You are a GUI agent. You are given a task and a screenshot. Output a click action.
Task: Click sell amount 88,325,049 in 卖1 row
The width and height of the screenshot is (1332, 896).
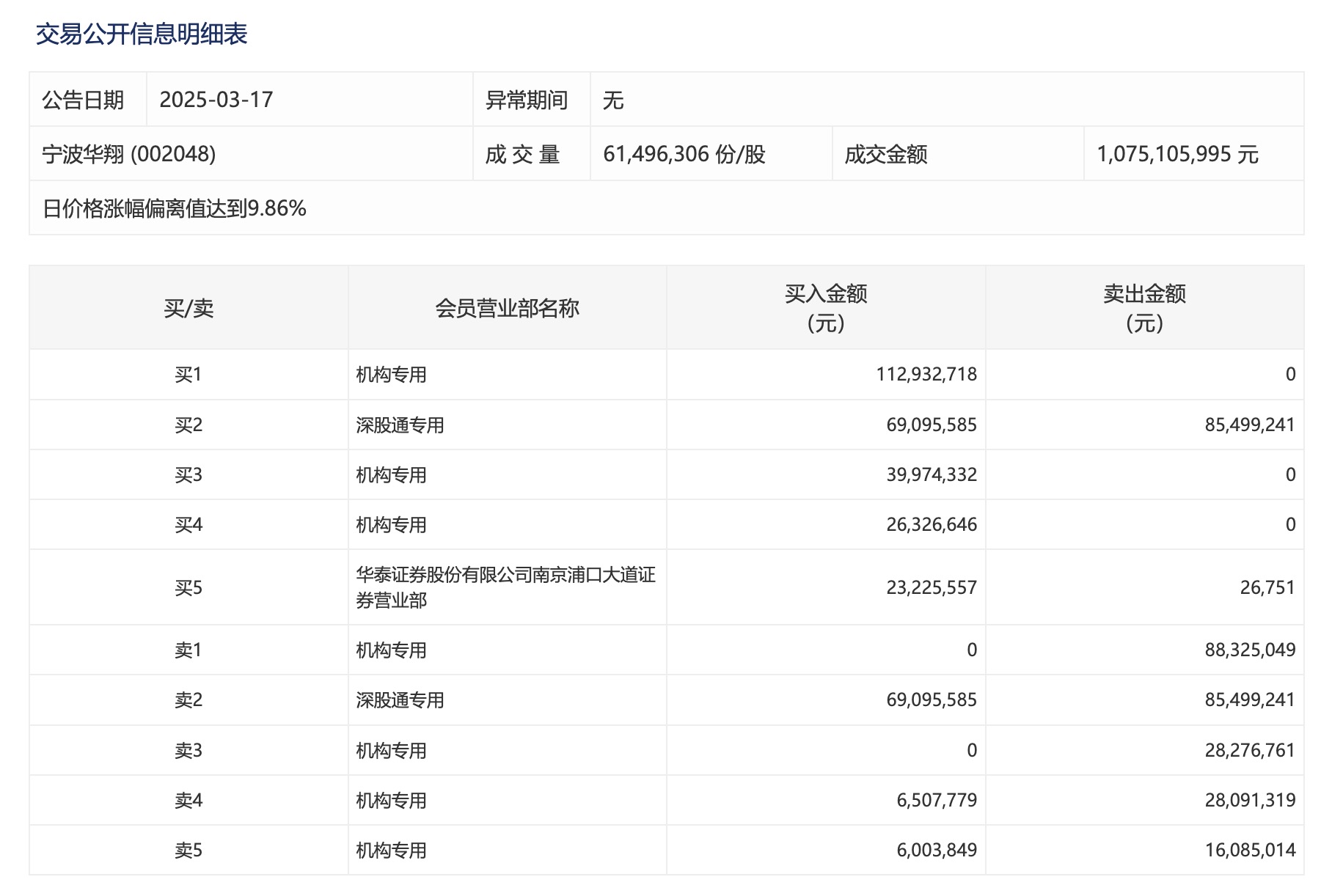point(1250,650)
